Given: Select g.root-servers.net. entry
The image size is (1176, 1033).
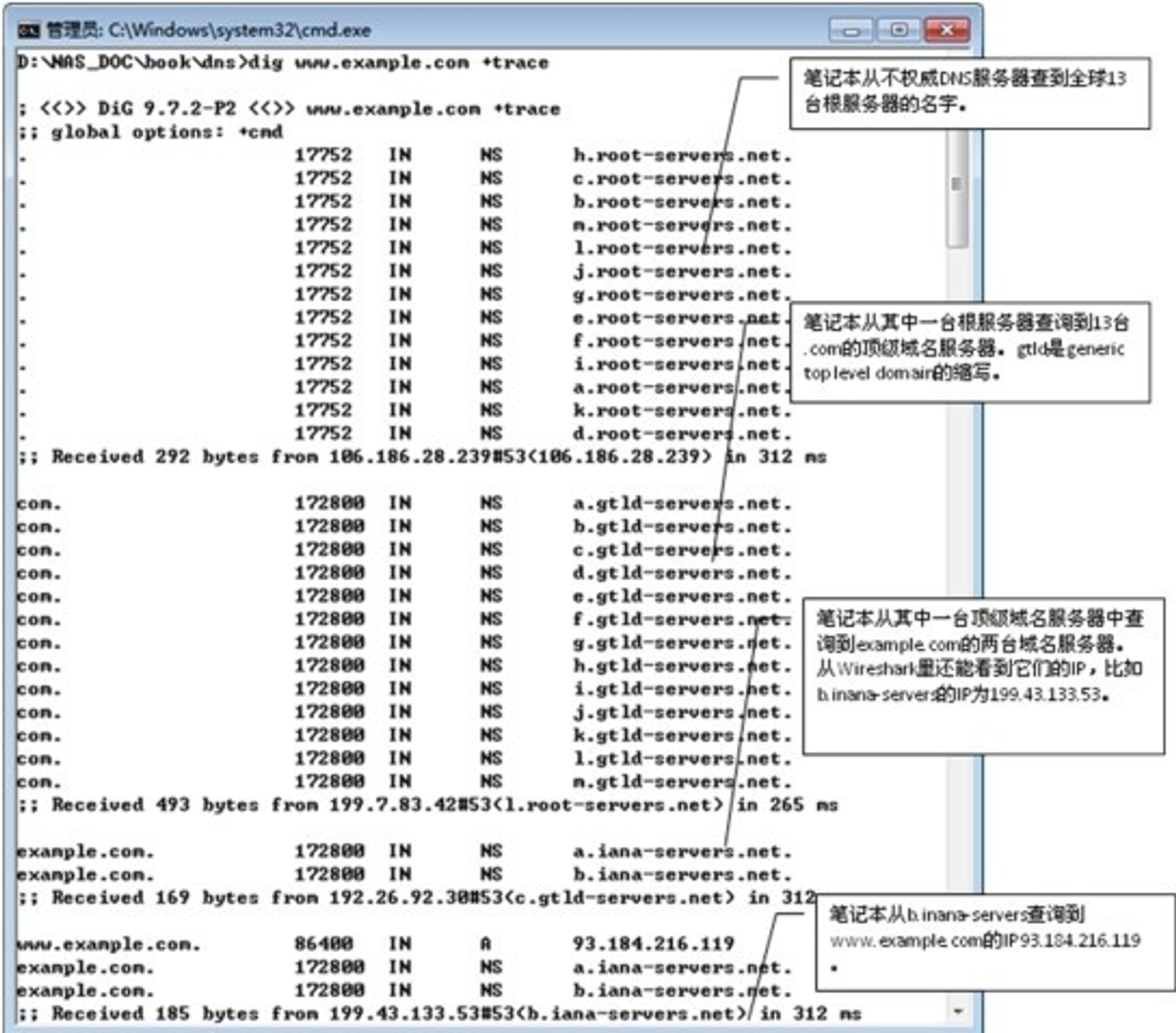Looking at the screenshot, I should pyautogui.click(x=683, y=295).
